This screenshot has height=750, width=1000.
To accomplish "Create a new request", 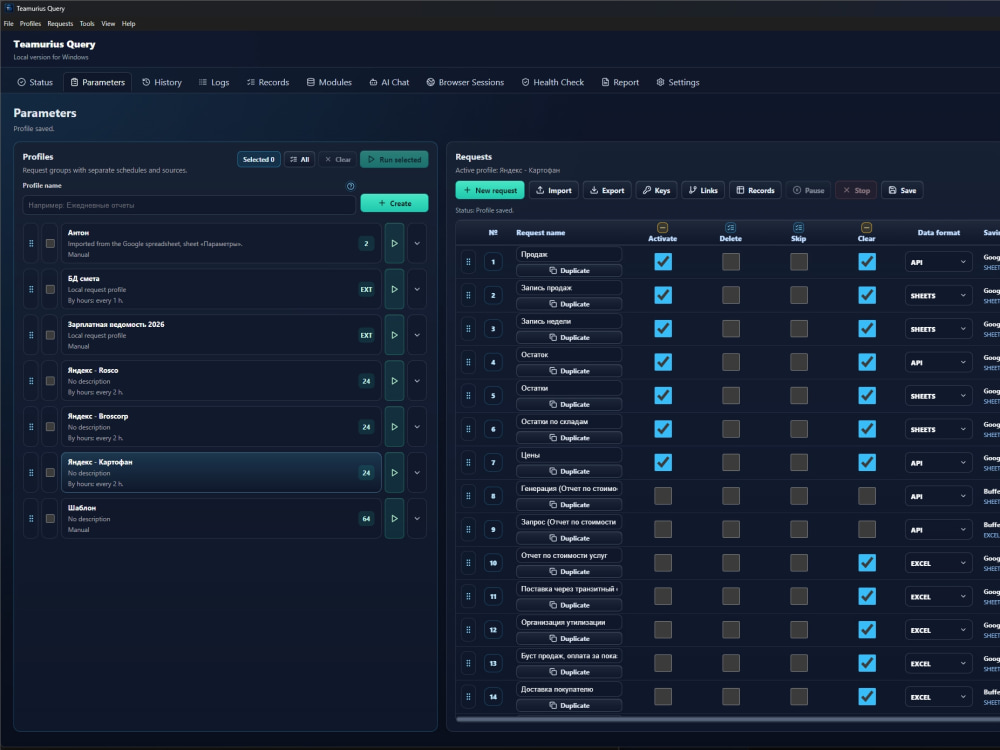I will click(x=490, y=191).
